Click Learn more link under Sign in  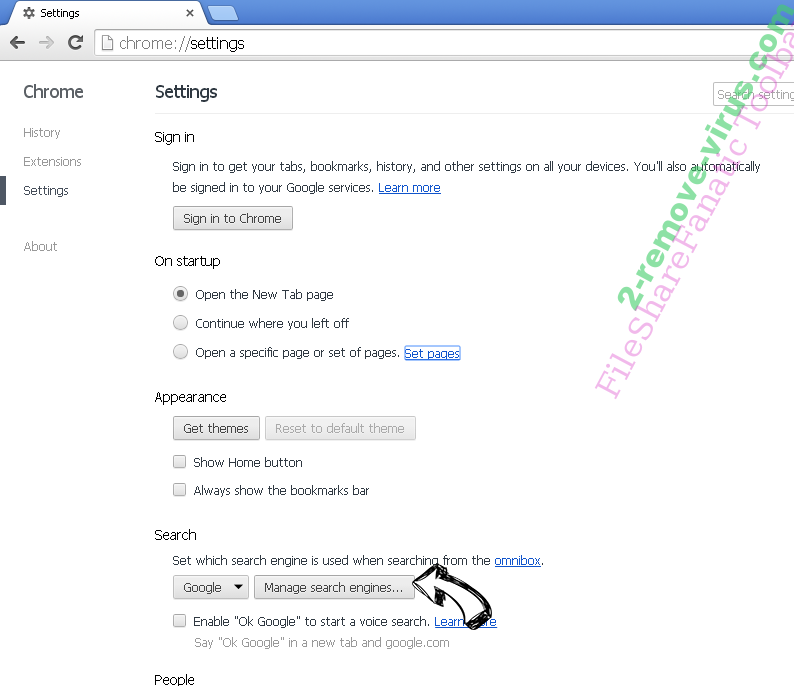click(409, 188)
